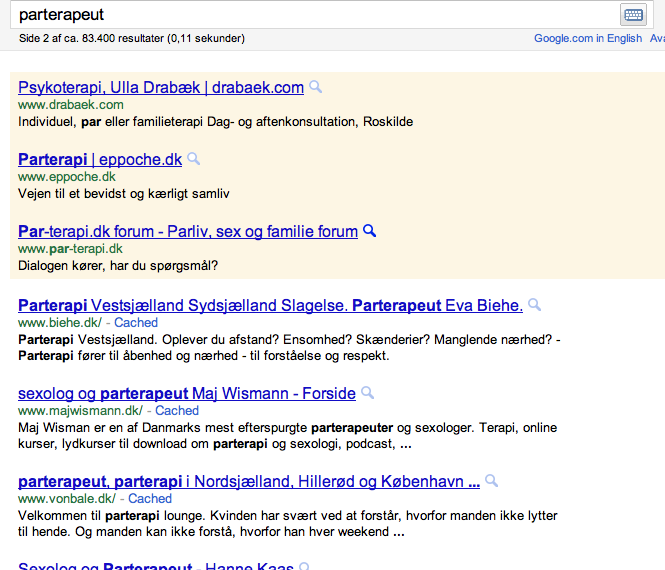Screen dimensions: 665x570
Task: Click the search field containing "parterapeut"
Action: click(x=310, y=15)
